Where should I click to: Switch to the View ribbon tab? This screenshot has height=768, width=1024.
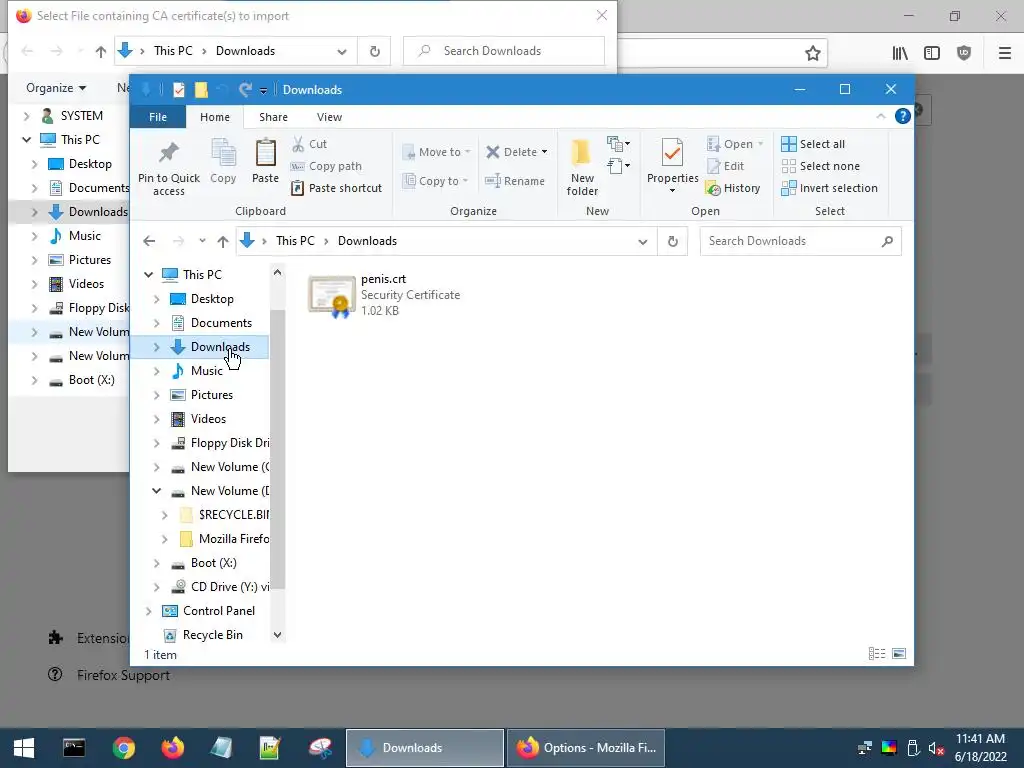(329, 117)
